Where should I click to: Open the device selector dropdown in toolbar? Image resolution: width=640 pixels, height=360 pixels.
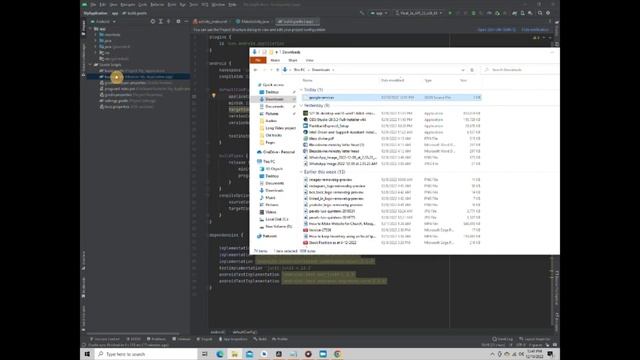(x=418, y=13)
